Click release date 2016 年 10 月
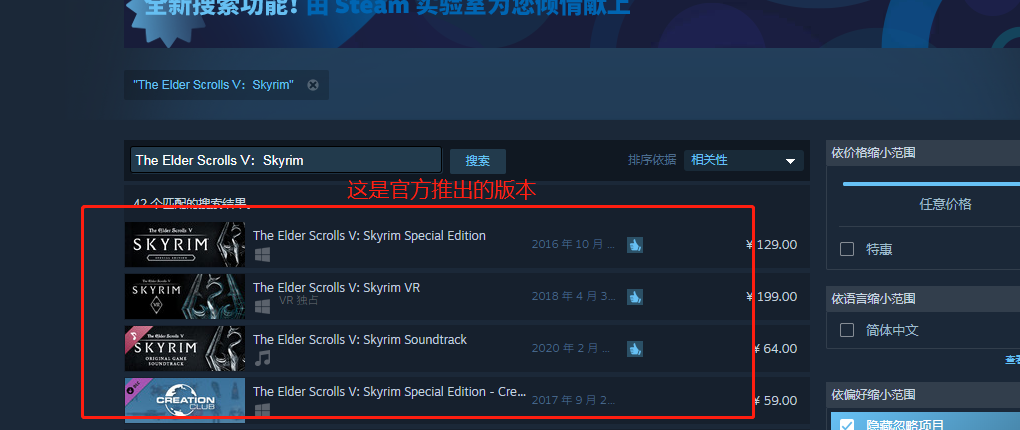The width and height of the screenshot is (1020, 430). click(573, 245)
